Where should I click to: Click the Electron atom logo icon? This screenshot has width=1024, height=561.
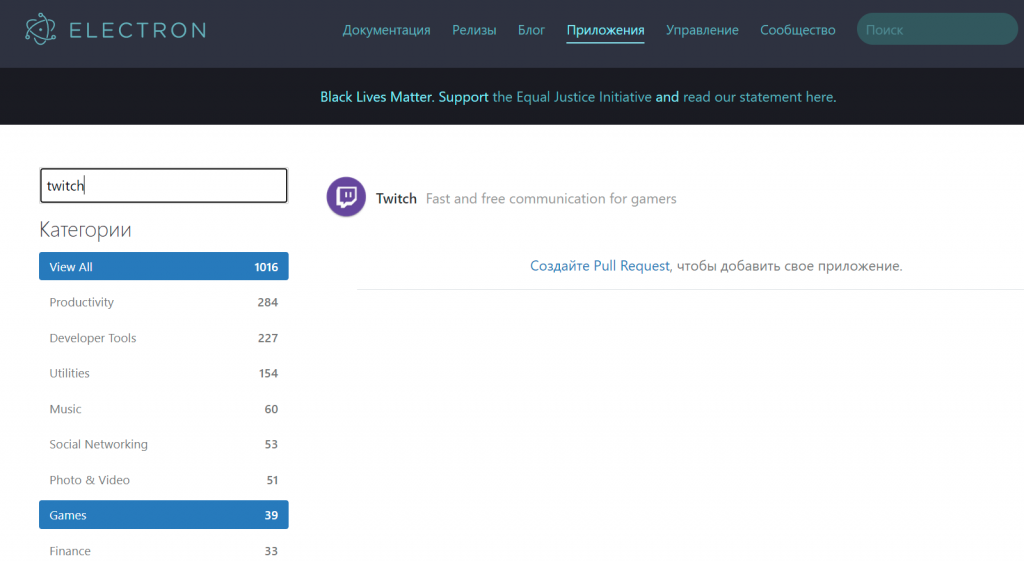pos(41,30)
